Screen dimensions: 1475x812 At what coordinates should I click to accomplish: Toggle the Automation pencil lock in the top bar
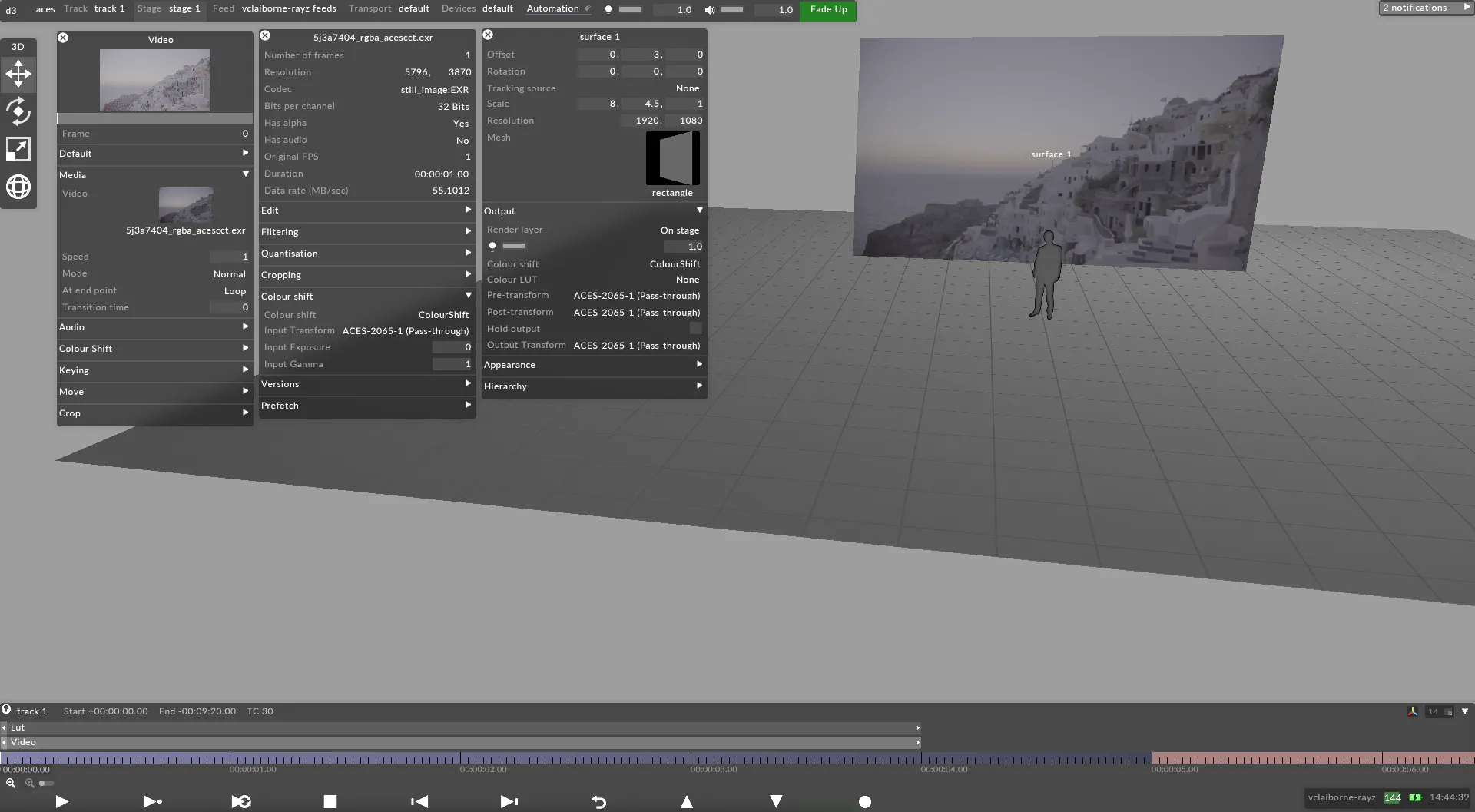[x=587, y=8]
